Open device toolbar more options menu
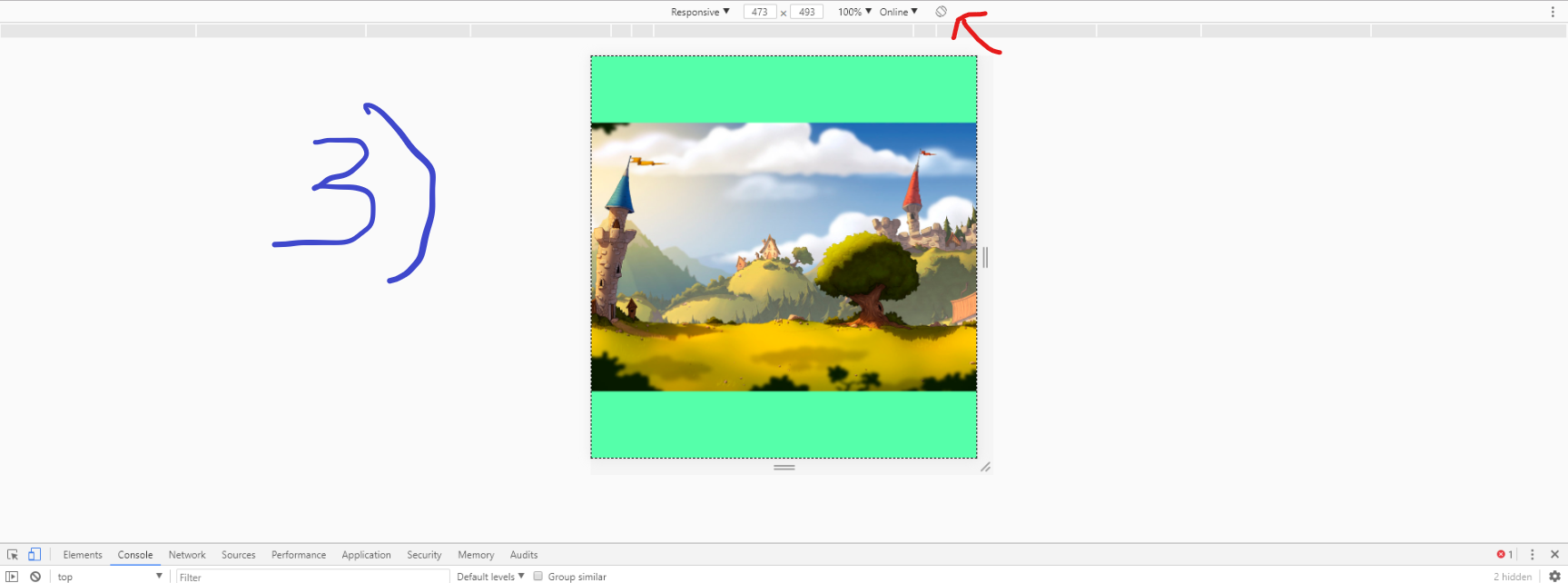This screenshot has width=1568, height=583. [x=1553, y=12]
